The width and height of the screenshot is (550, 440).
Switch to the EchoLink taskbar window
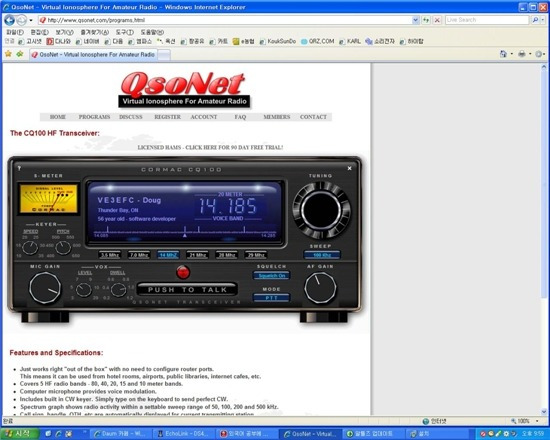(183, 434)
